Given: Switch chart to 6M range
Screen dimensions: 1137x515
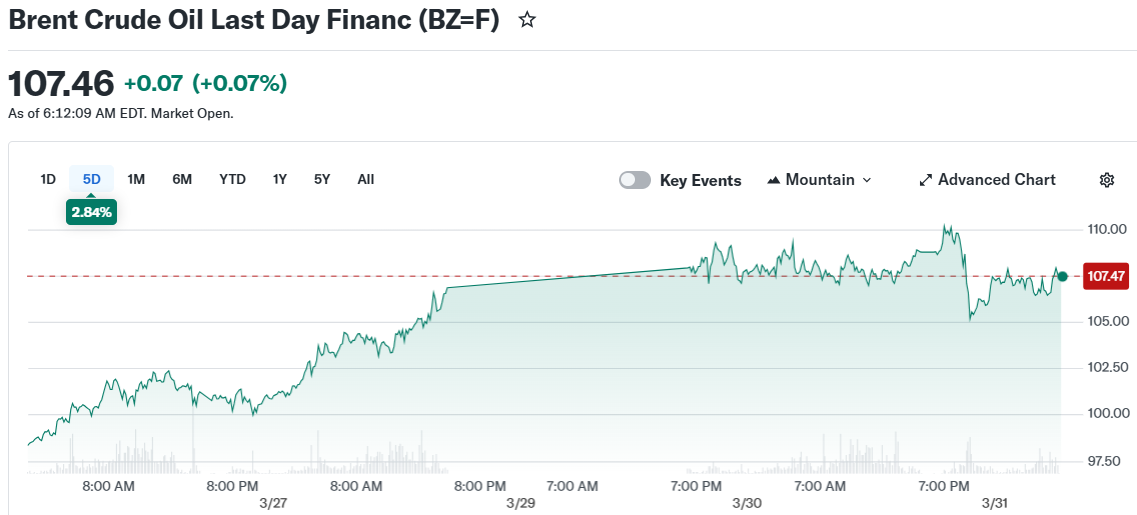Looking at the screenshot, I should pyautogui.click(x=182, y=179).
